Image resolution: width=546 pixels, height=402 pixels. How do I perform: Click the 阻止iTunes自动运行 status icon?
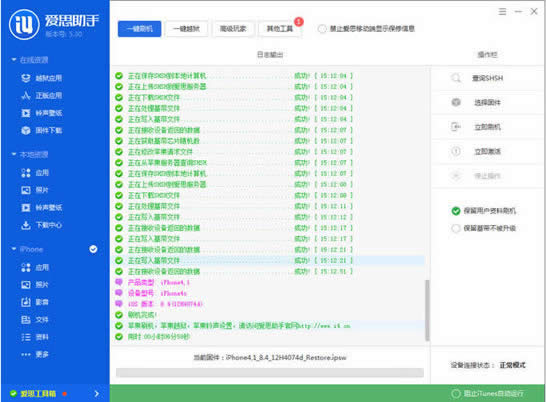(455, 394)
